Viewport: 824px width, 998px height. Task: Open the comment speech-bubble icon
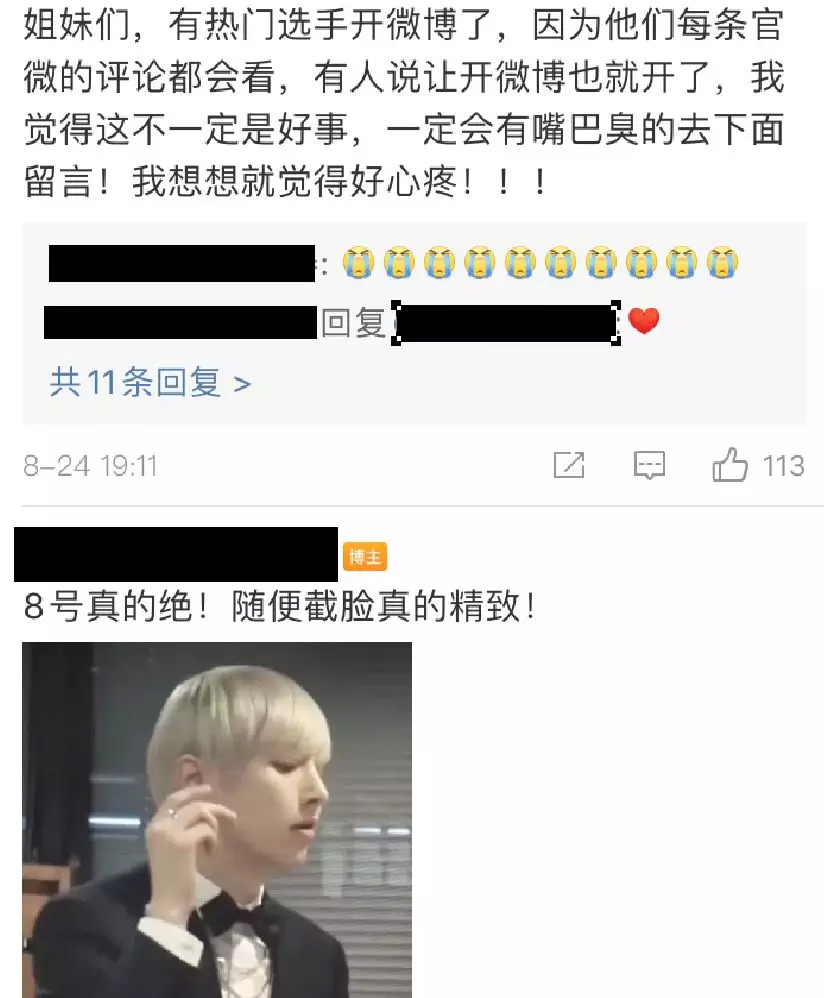click(649, 465)
